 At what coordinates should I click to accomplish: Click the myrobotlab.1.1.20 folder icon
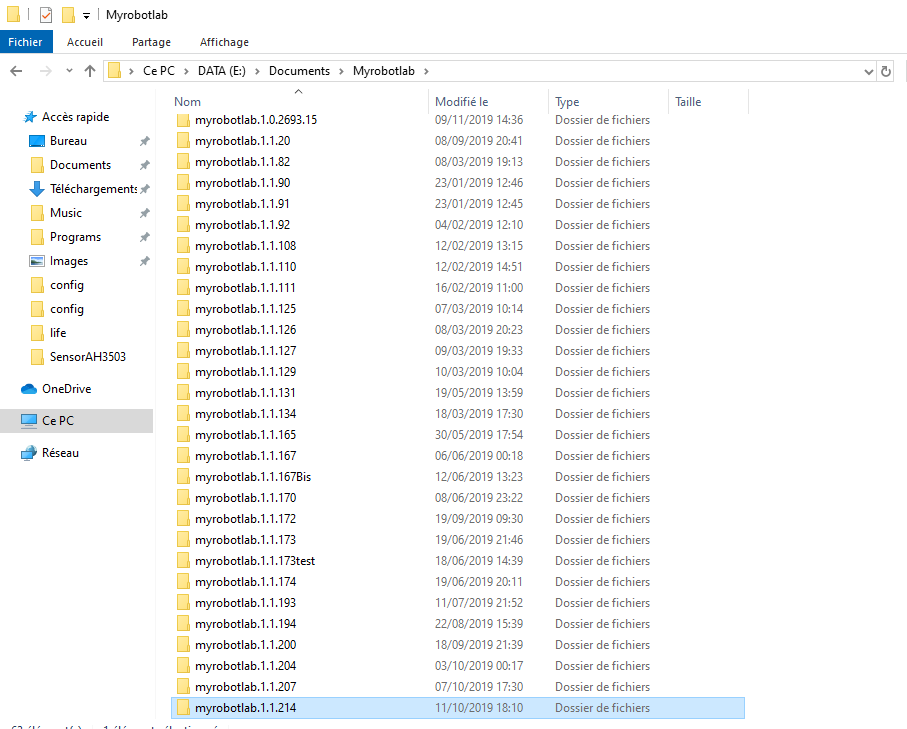tap(183, 141)
